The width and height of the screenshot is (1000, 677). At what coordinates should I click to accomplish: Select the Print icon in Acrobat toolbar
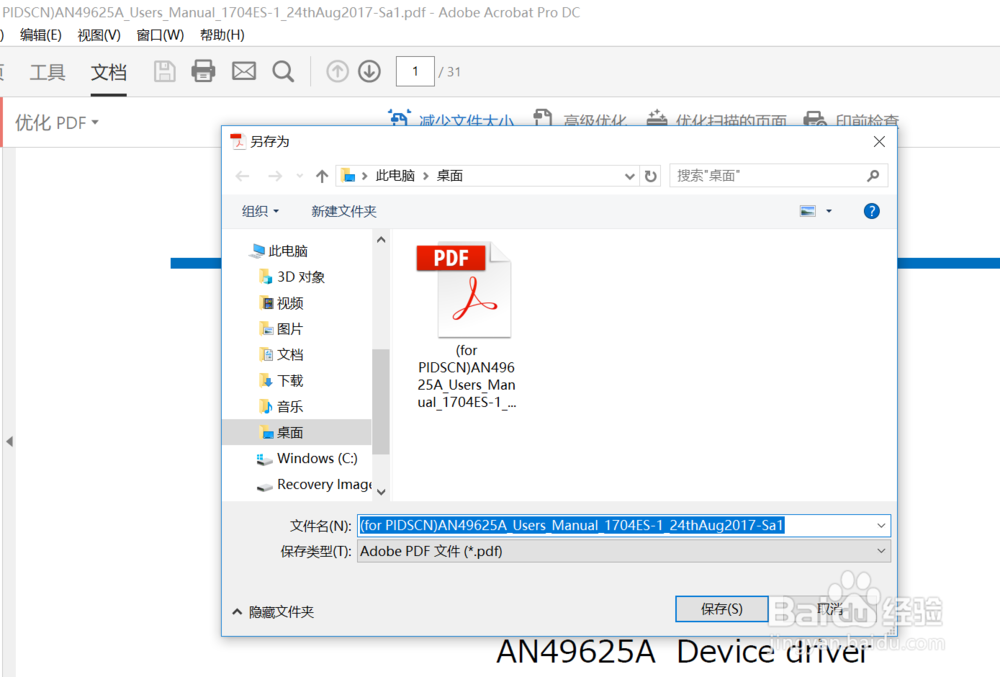tap(203, 71)
